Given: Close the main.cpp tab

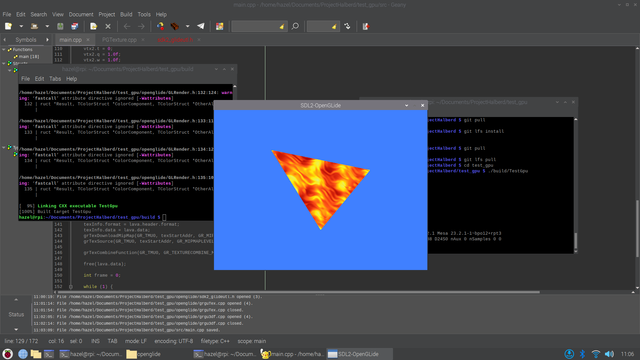Looking at the screenshot, I should pyautogui.click(x=88, y=40).
